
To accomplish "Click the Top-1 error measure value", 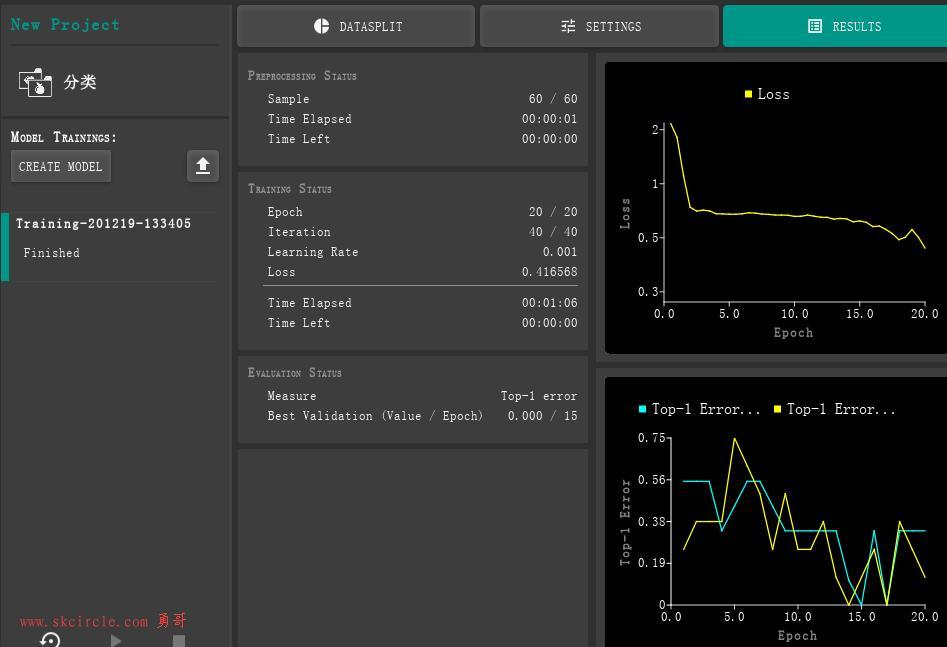I will click(x=539, y=396).
